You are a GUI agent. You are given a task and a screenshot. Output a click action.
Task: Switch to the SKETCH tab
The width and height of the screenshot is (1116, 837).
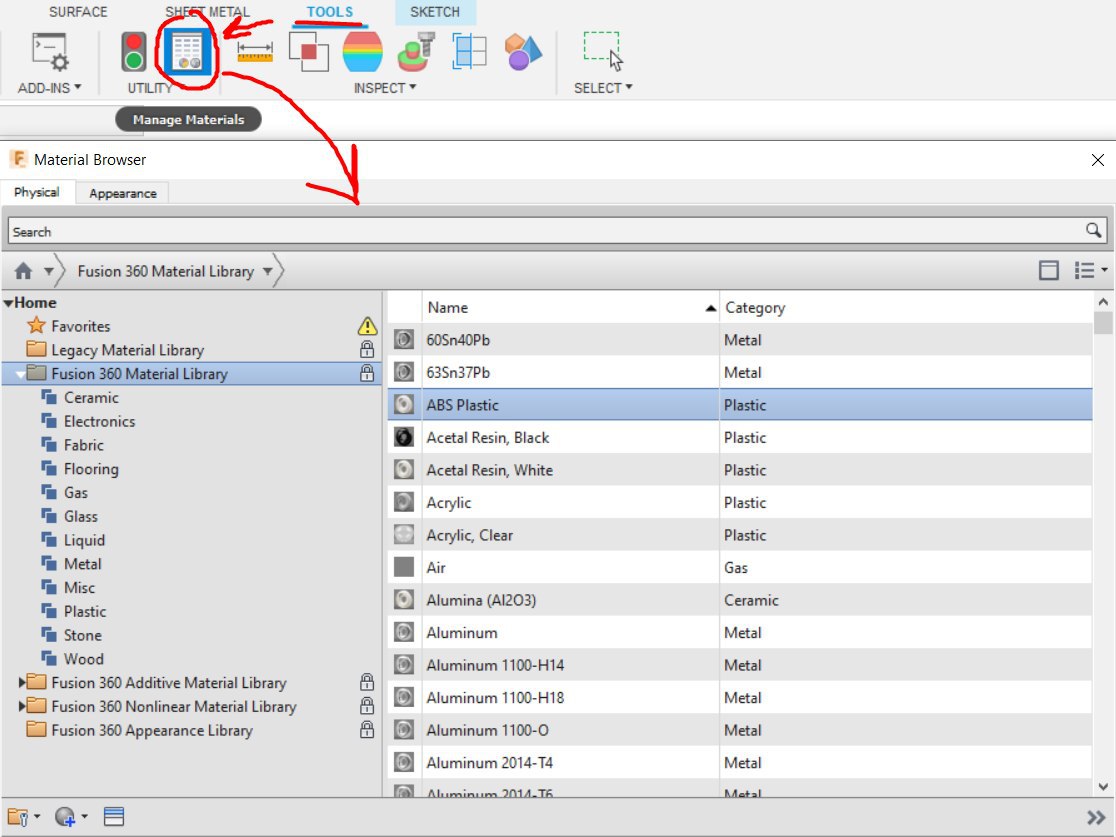pos(435,12)
